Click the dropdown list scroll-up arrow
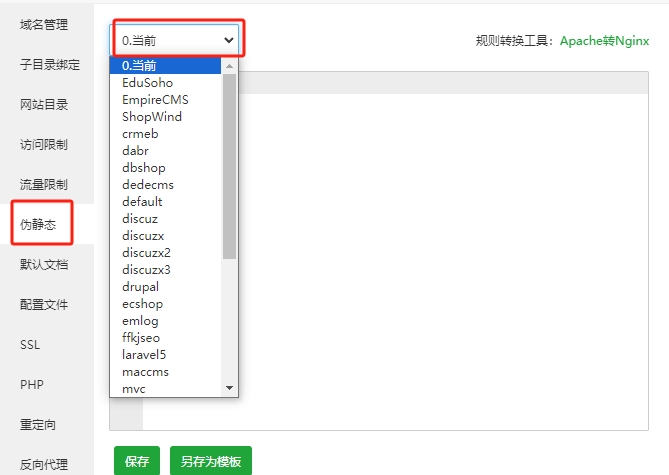 [x=230, y=66]
